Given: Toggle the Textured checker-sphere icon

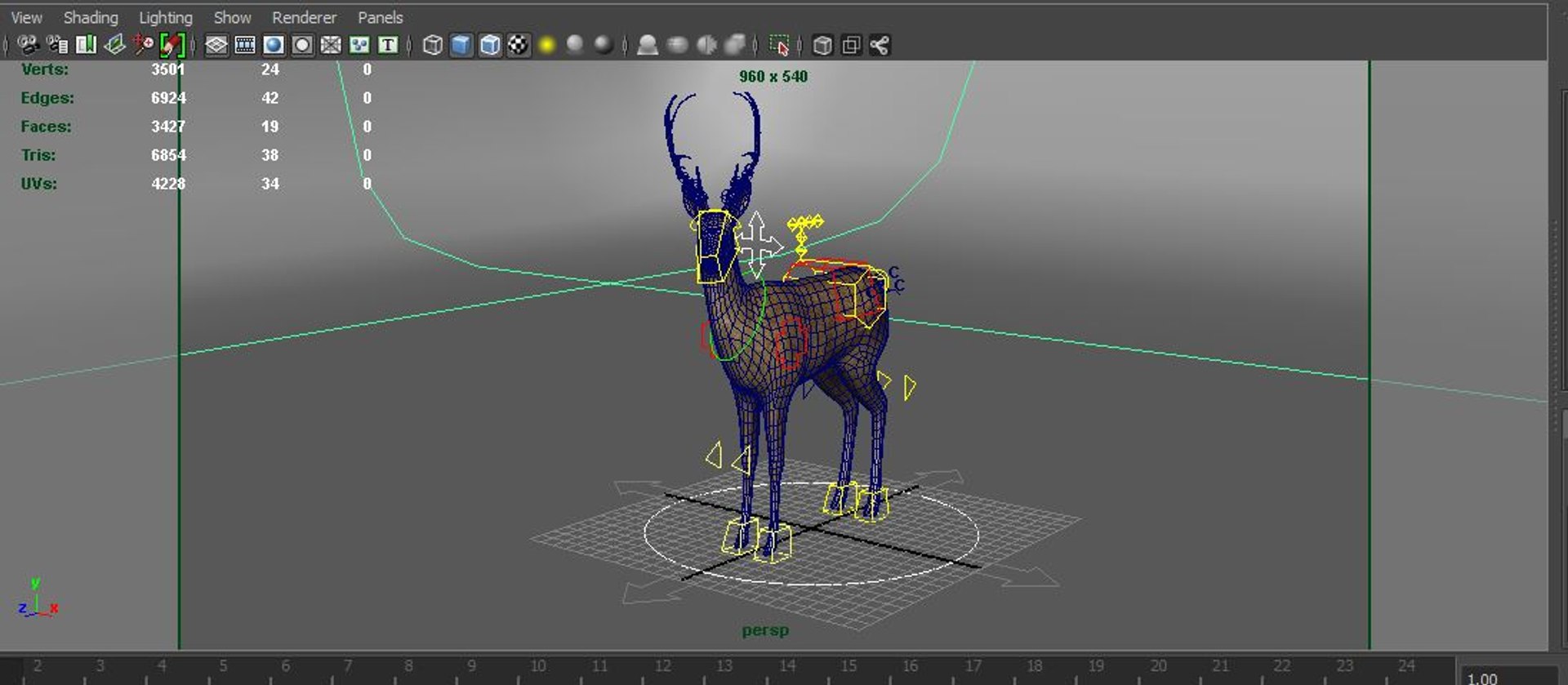Looking at the screenshot, I should (519, 45).
